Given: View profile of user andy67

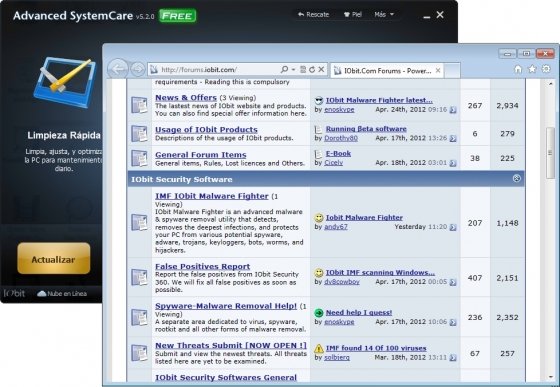Looking at the screenshot, I should pos(336,227).
